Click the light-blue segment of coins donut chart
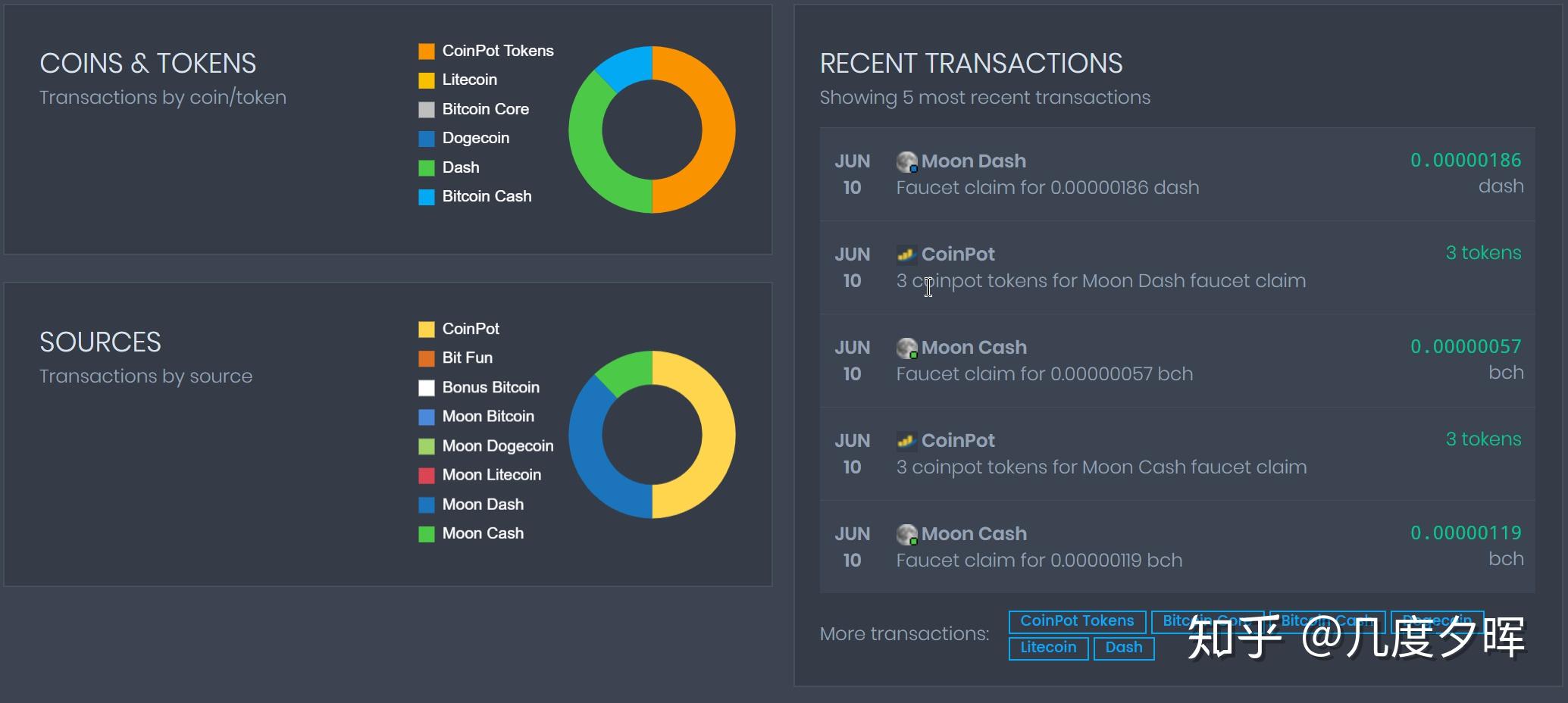The image size is (1568, 703). [627, 66]
